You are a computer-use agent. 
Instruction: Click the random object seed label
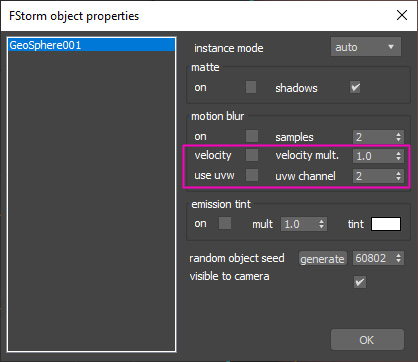tap(237, 258)
